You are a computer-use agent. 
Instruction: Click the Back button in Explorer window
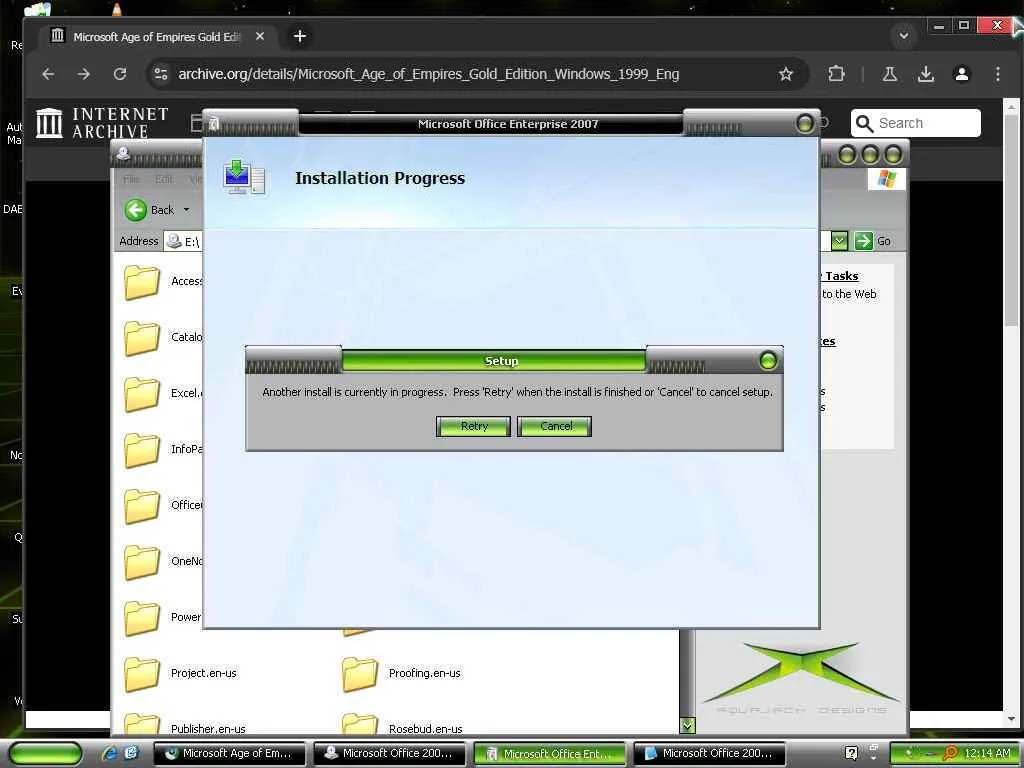point(150,210)
